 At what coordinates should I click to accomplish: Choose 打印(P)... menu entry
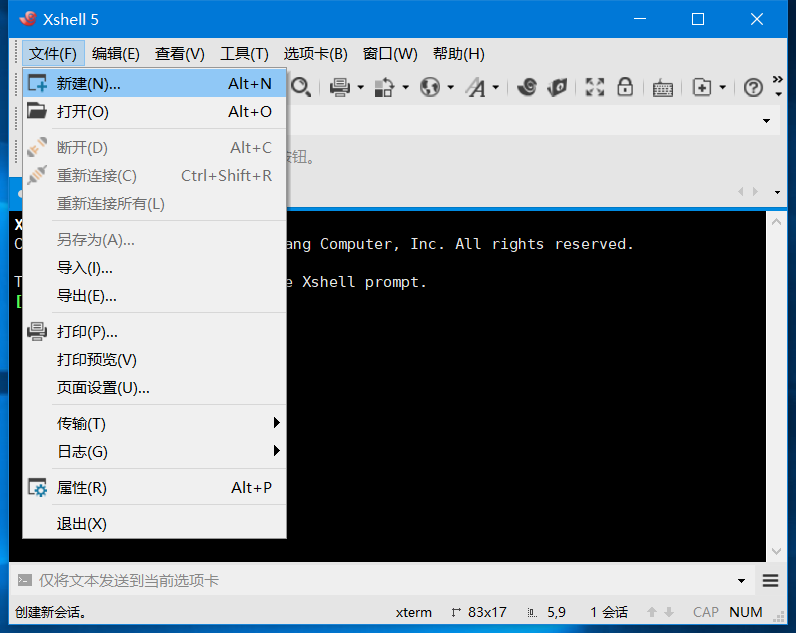(x=155, y=331)
